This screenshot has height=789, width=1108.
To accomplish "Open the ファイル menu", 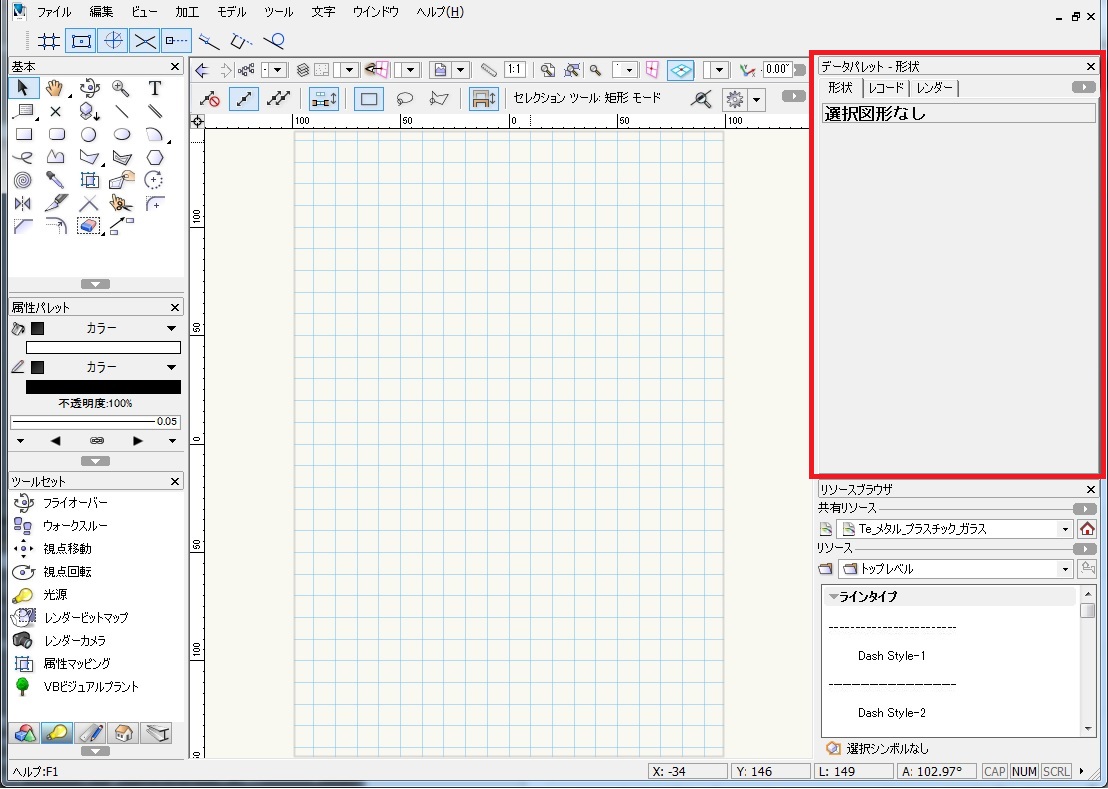I will [54, 12].
